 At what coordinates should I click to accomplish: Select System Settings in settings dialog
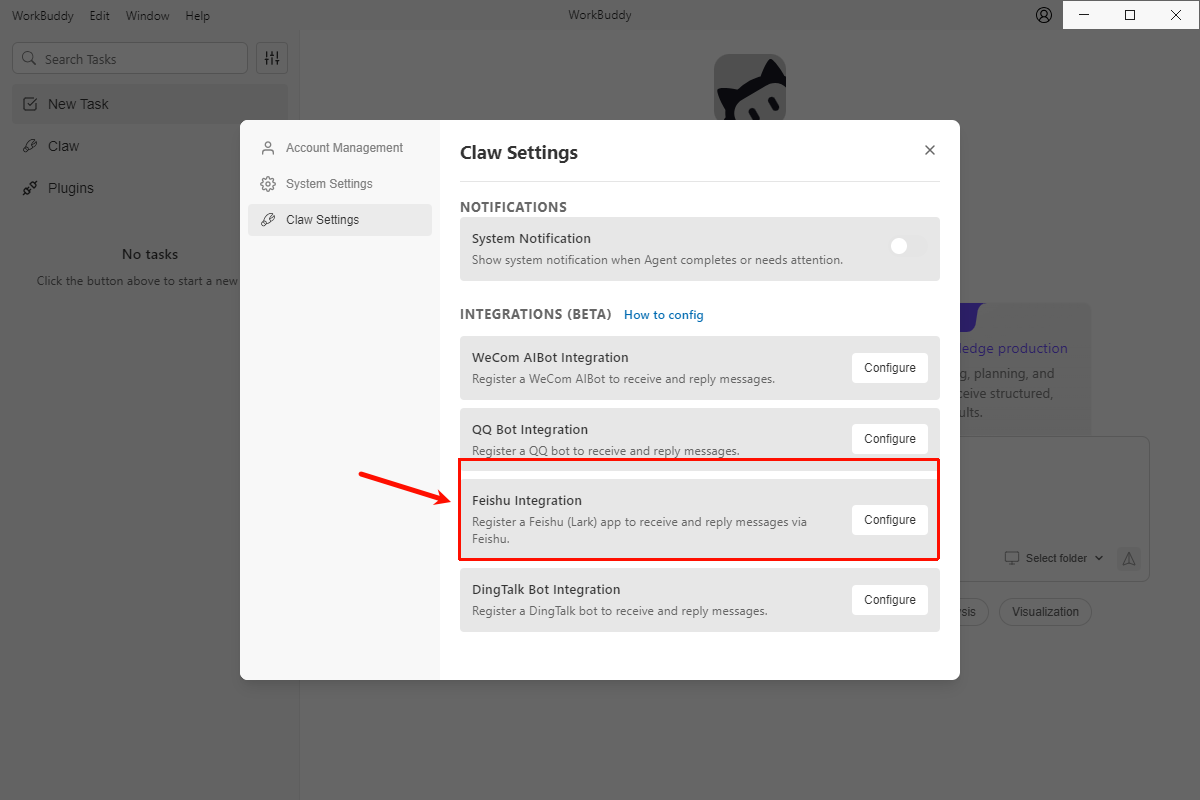click(340, 184)
